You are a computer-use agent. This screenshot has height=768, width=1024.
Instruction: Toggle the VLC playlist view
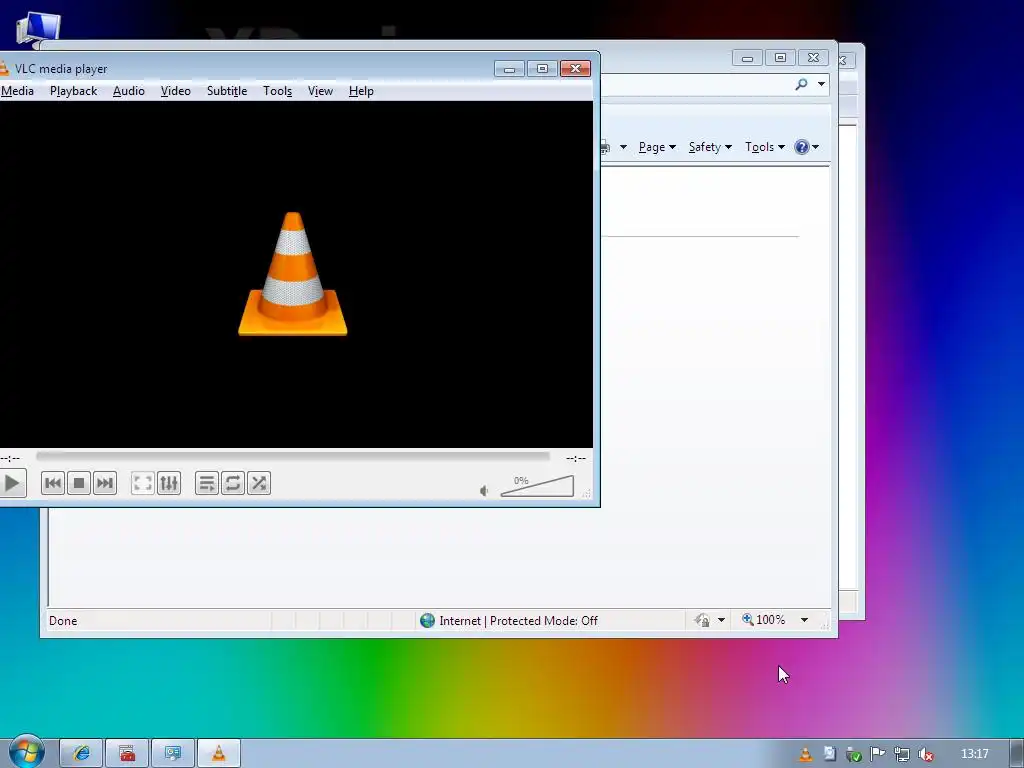[206, 483]
